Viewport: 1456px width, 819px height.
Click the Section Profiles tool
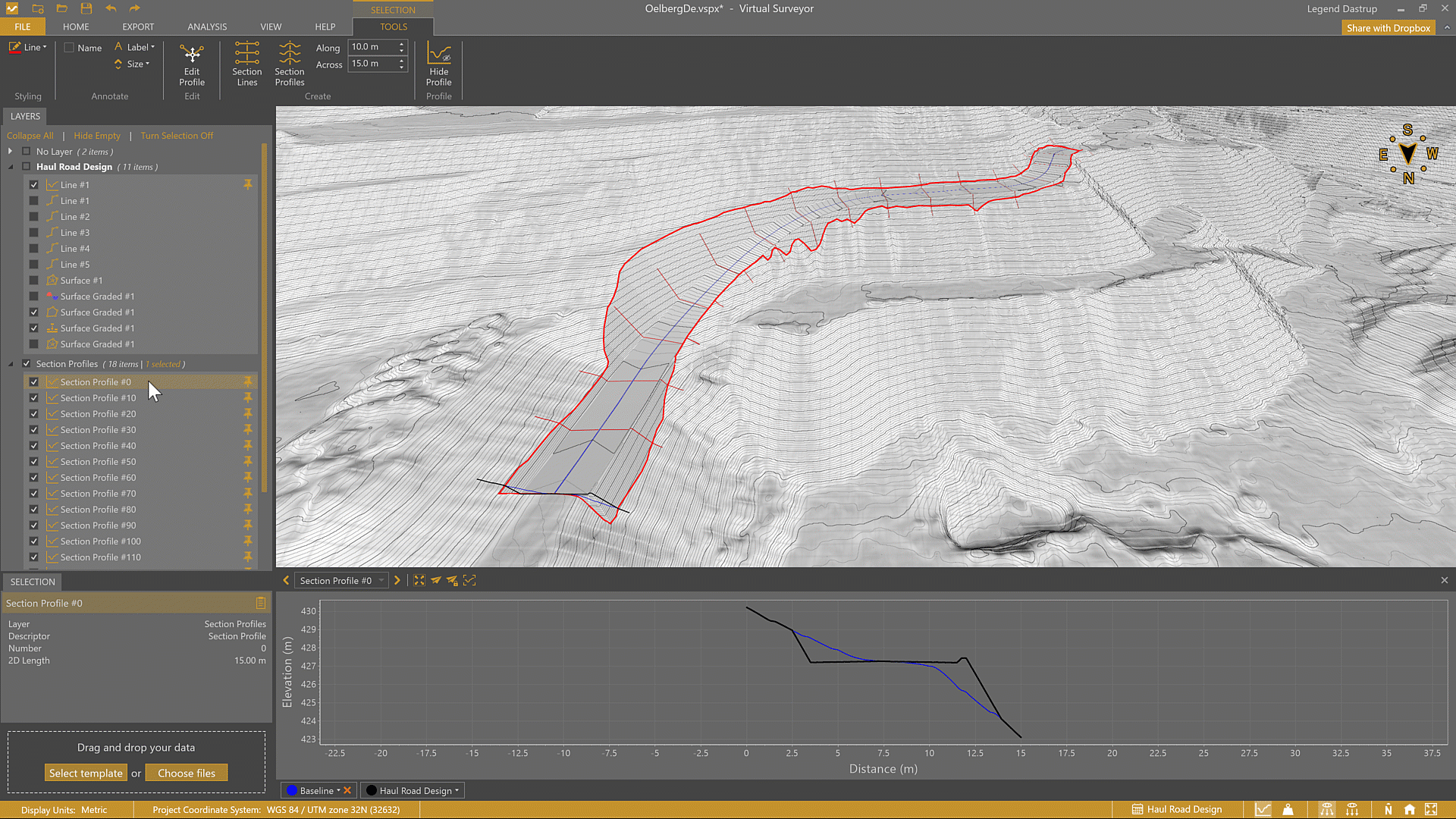(289, 64)
